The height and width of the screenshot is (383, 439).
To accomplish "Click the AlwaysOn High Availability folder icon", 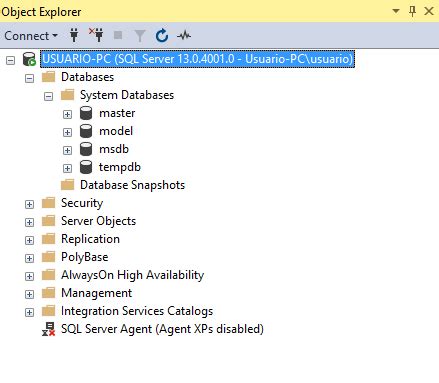I will pos(48,275).
